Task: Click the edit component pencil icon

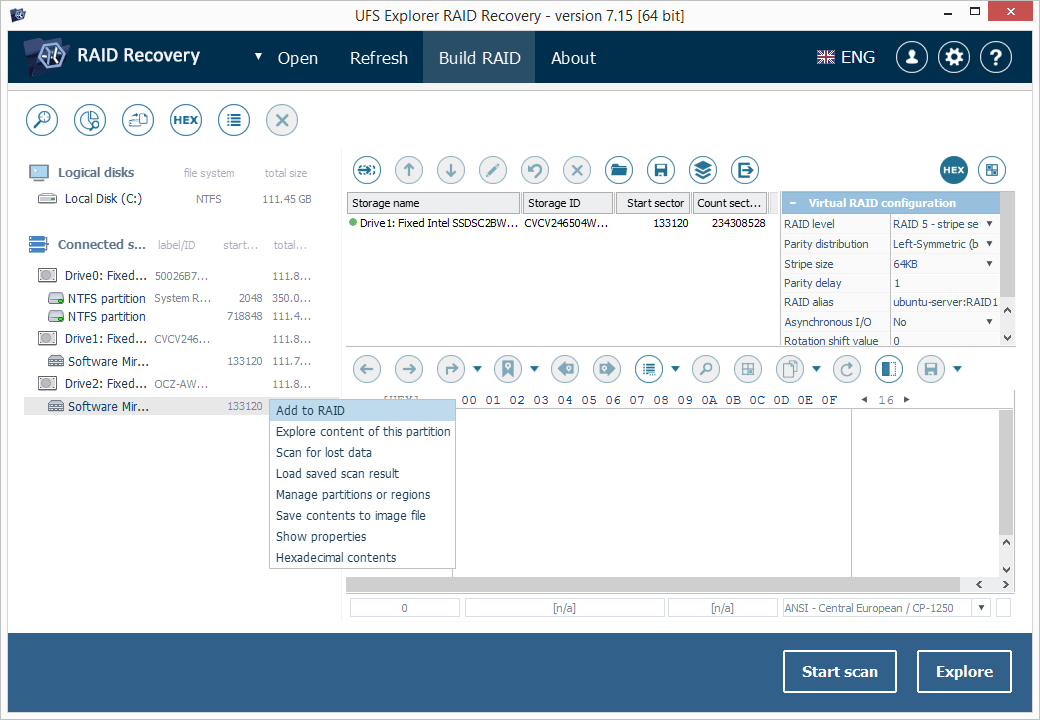Action: pos(493,170)
